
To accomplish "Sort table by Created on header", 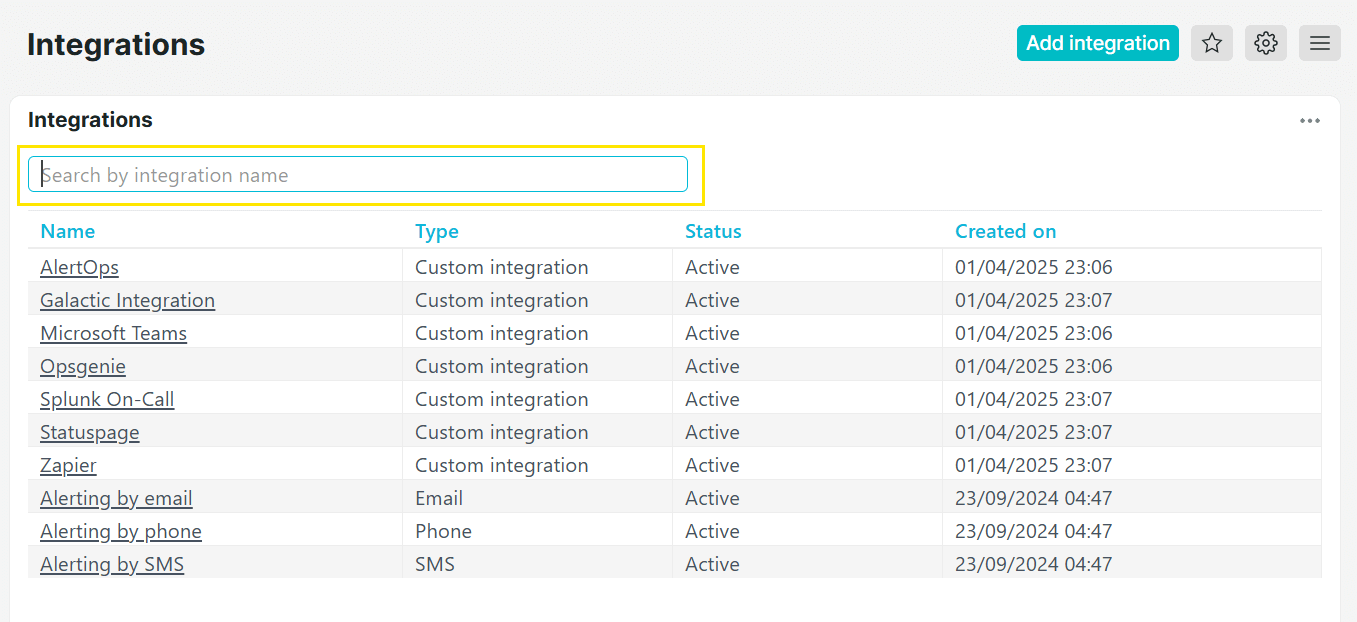I will coord(1005,231).
